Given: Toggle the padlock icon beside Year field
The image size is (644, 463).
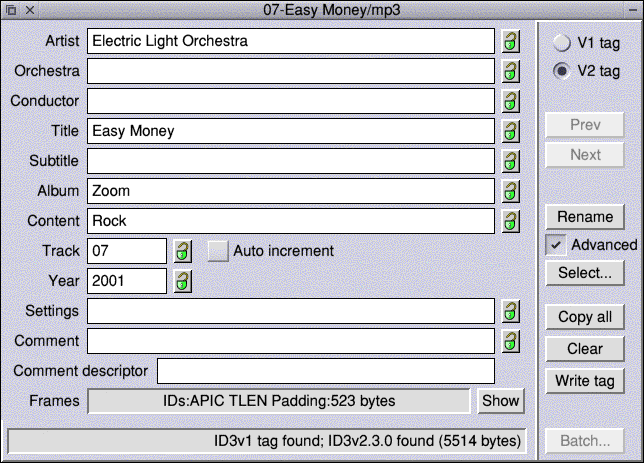Looking at the screenshot, I should 183,281.
